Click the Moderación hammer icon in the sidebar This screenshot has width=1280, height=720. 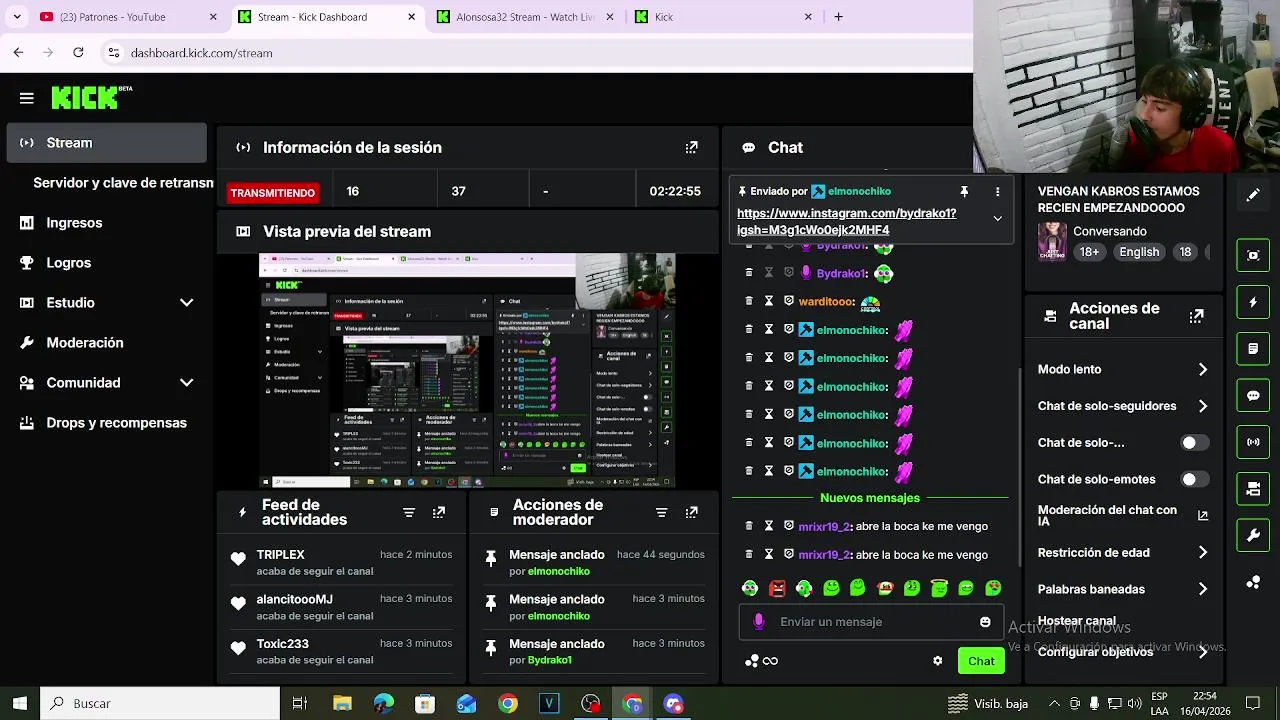tap(27, 343)
